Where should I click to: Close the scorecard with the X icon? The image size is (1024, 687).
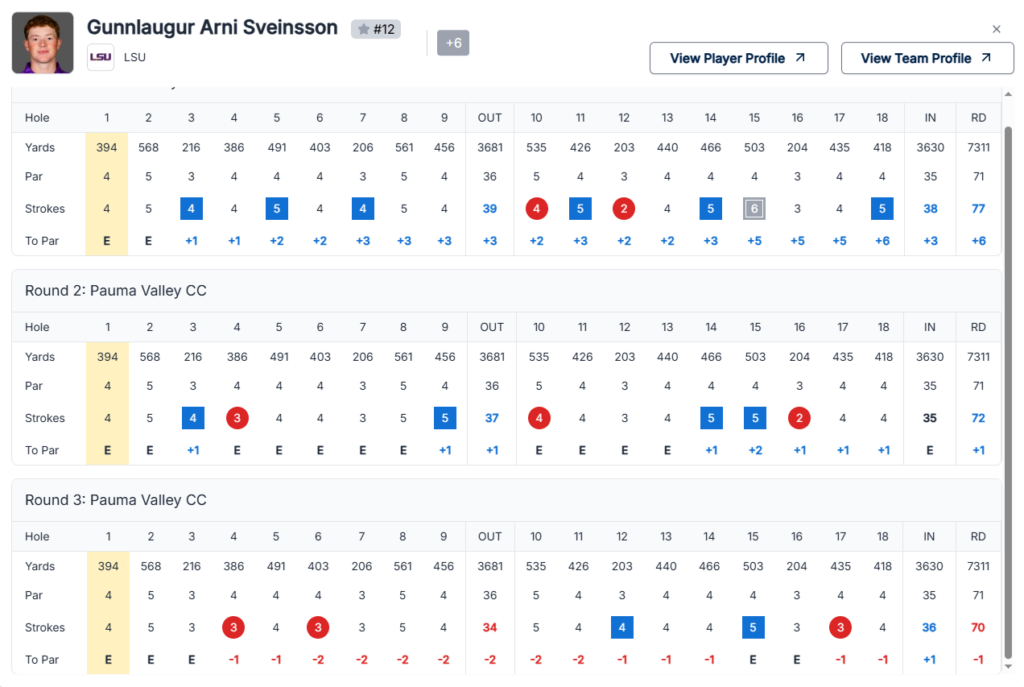996,29
